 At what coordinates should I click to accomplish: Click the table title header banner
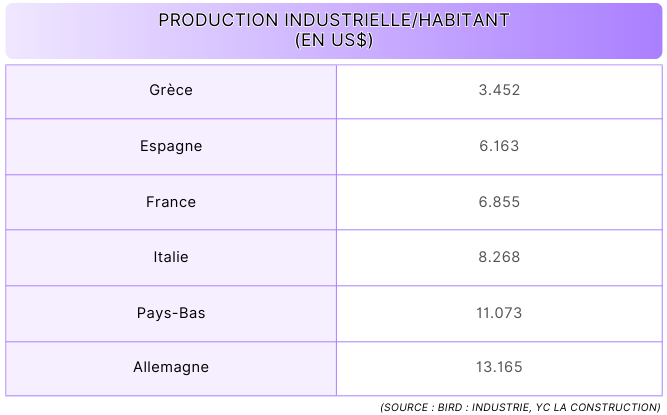point(334,31)
